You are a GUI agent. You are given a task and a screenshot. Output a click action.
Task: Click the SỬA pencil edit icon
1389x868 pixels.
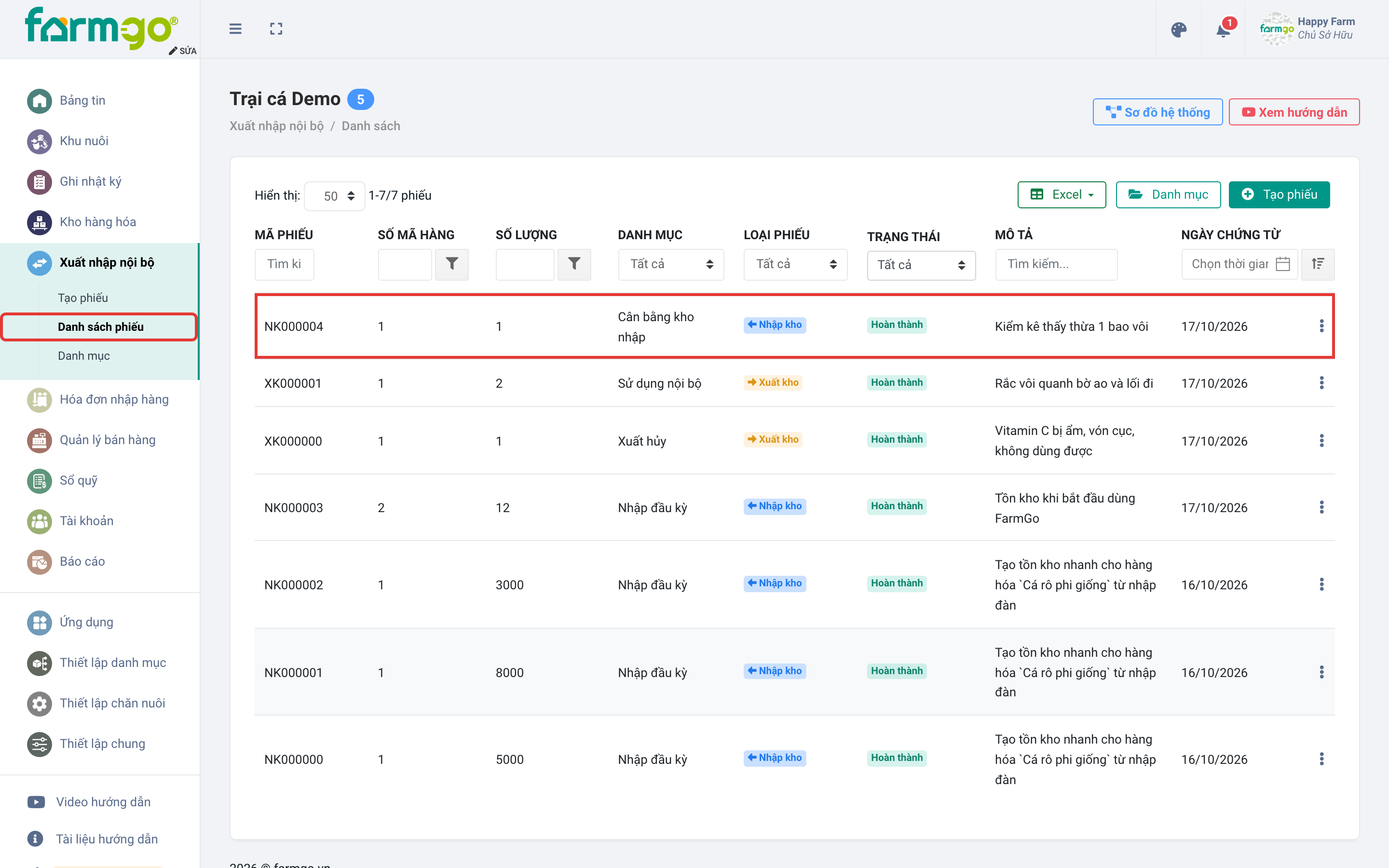182,51
